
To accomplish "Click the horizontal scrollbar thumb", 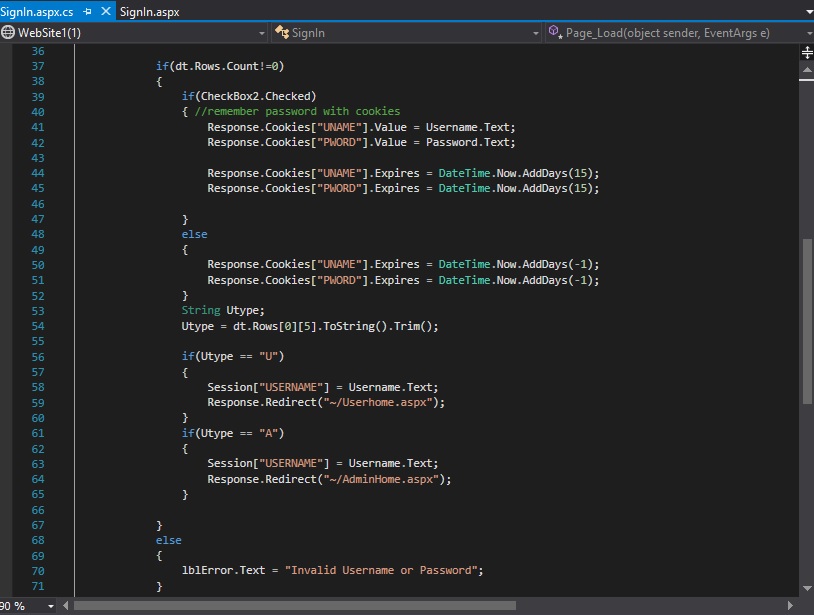I will coord(295,605).
